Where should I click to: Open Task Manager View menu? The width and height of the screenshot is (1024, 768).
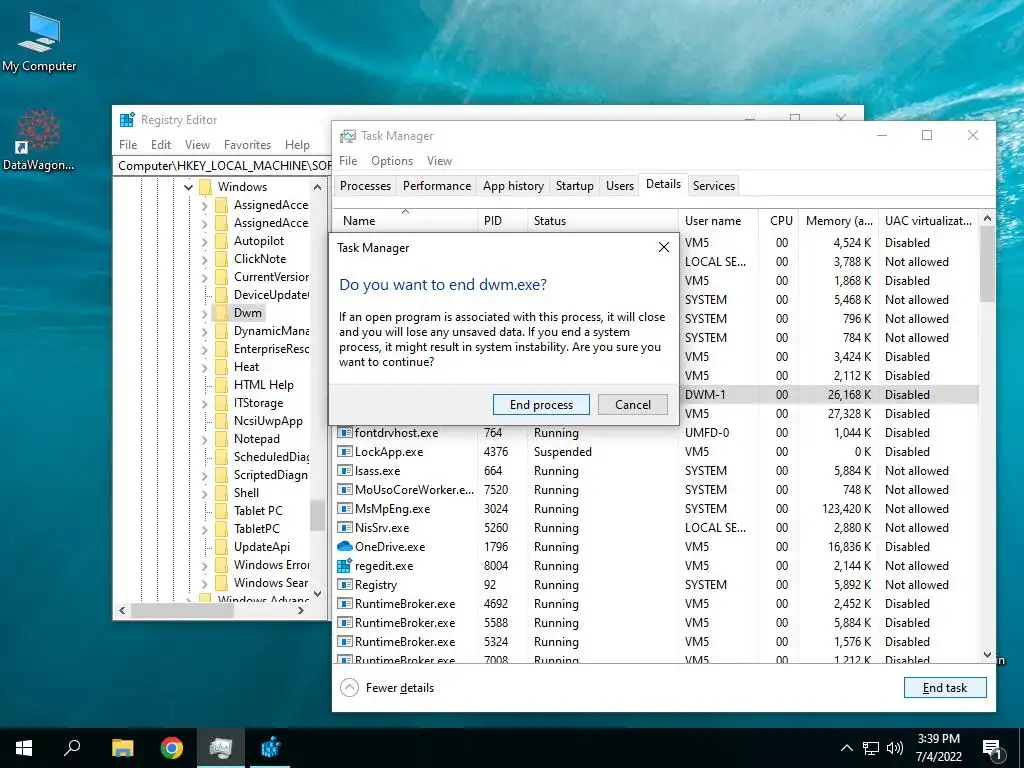point(440,161)
